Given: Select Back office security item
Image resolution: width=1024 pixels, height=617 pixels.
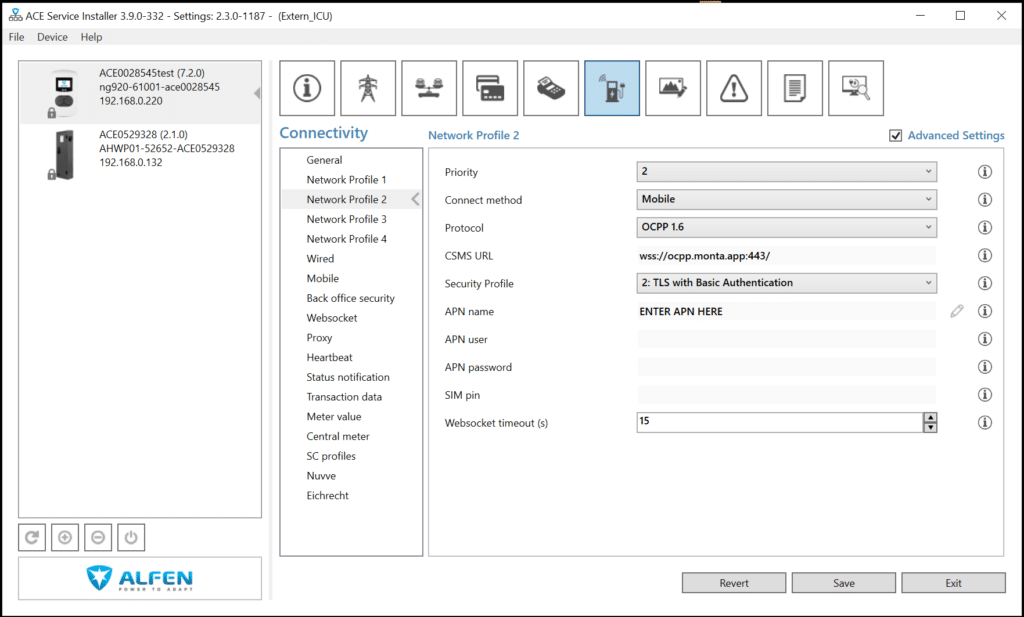Looking at the screenshot, I should pos(351,298).
